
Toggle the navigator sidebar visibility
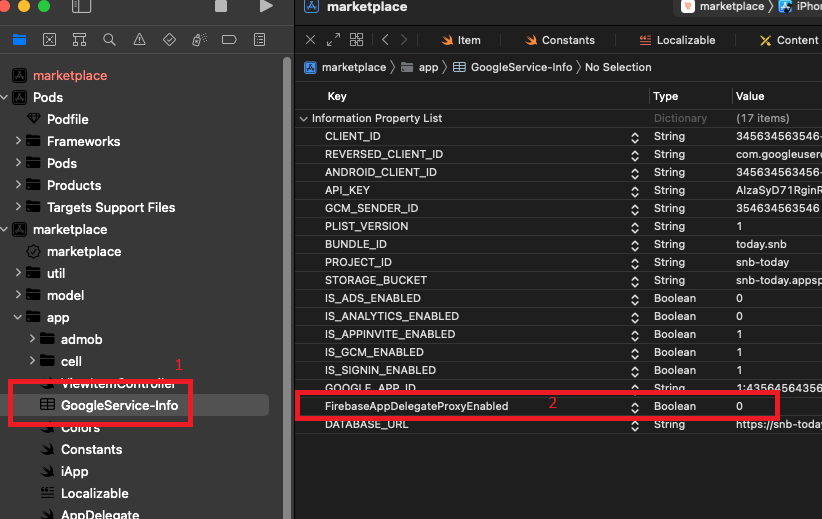coord(81,7)
